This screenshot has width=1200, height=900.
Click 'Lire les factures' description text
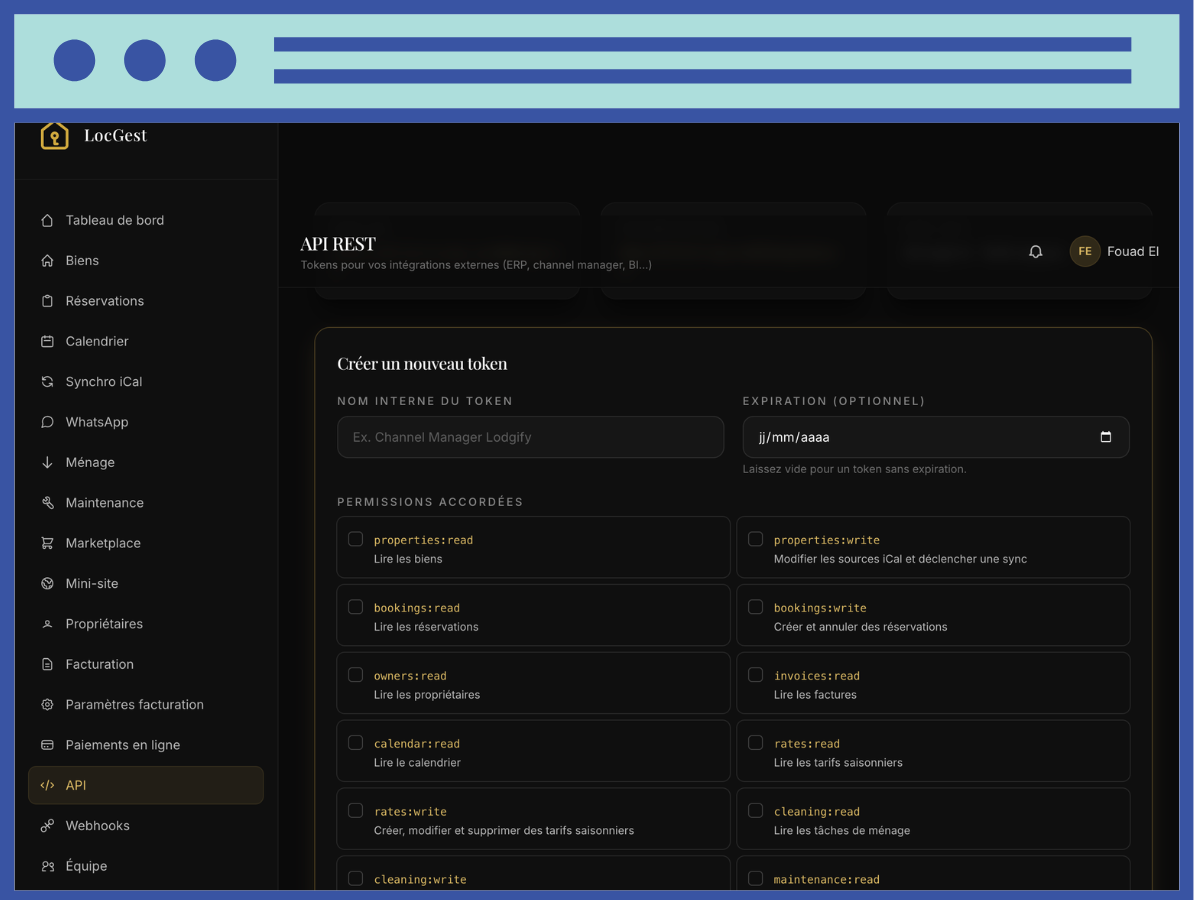coord(815,695)
